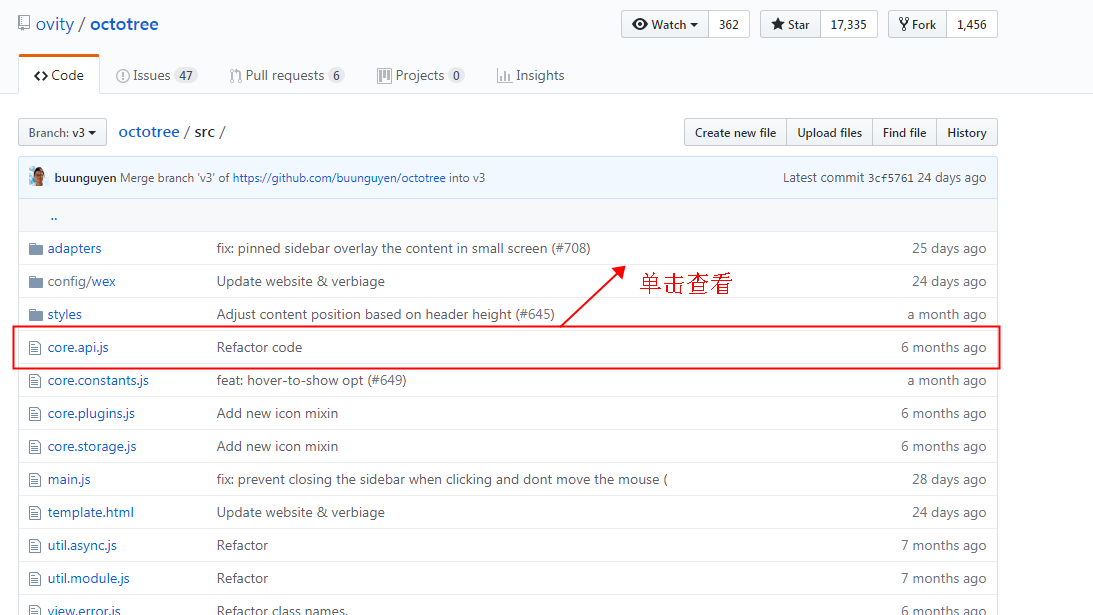Open the octotree repository title link
The image size is (1093, 615).
pos(124,24)
